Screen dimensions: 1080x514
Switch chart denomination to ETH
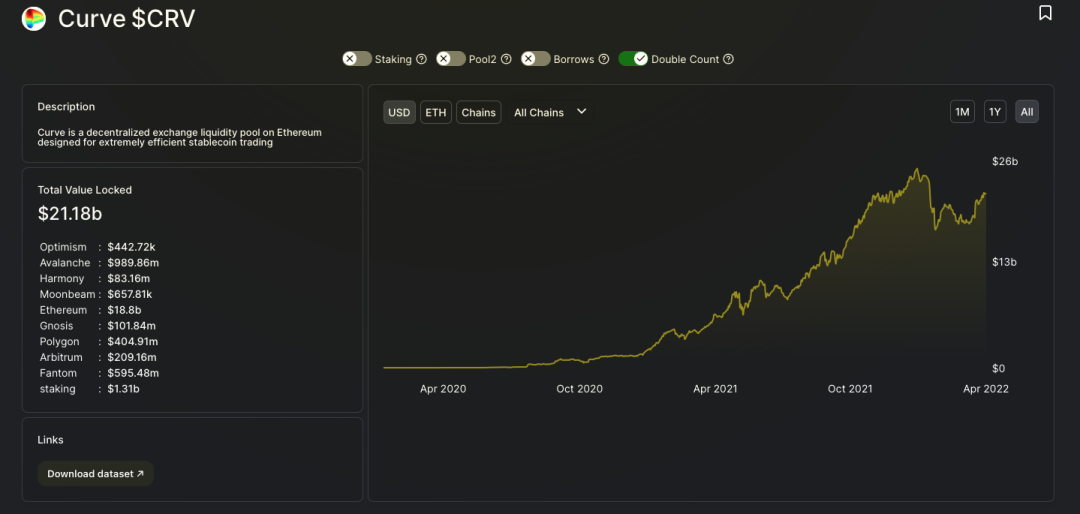(x=435, y=112)
